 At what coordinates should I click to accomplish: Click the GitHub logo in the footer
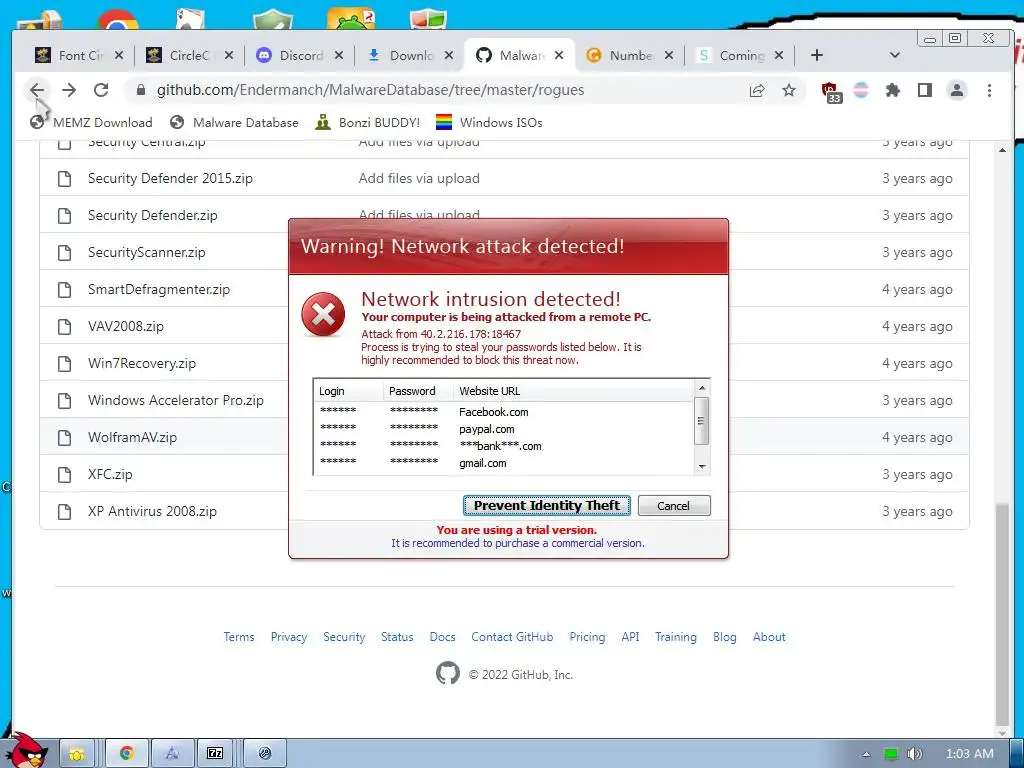coord(448,673)
